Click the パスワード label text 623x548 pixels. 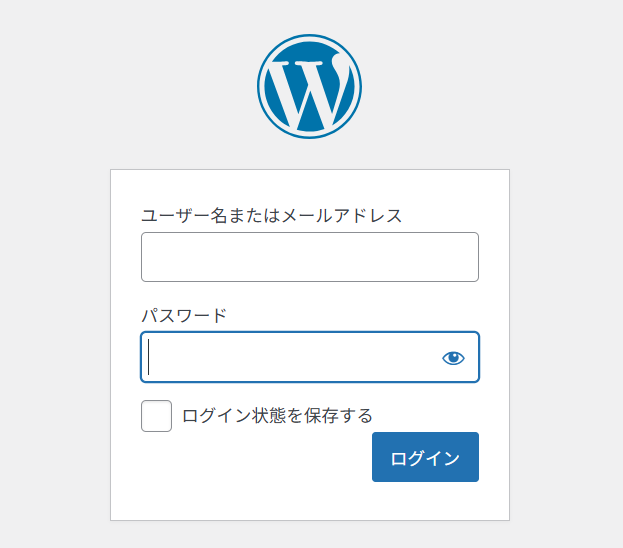pyautogui.click(x=184, y=315)
